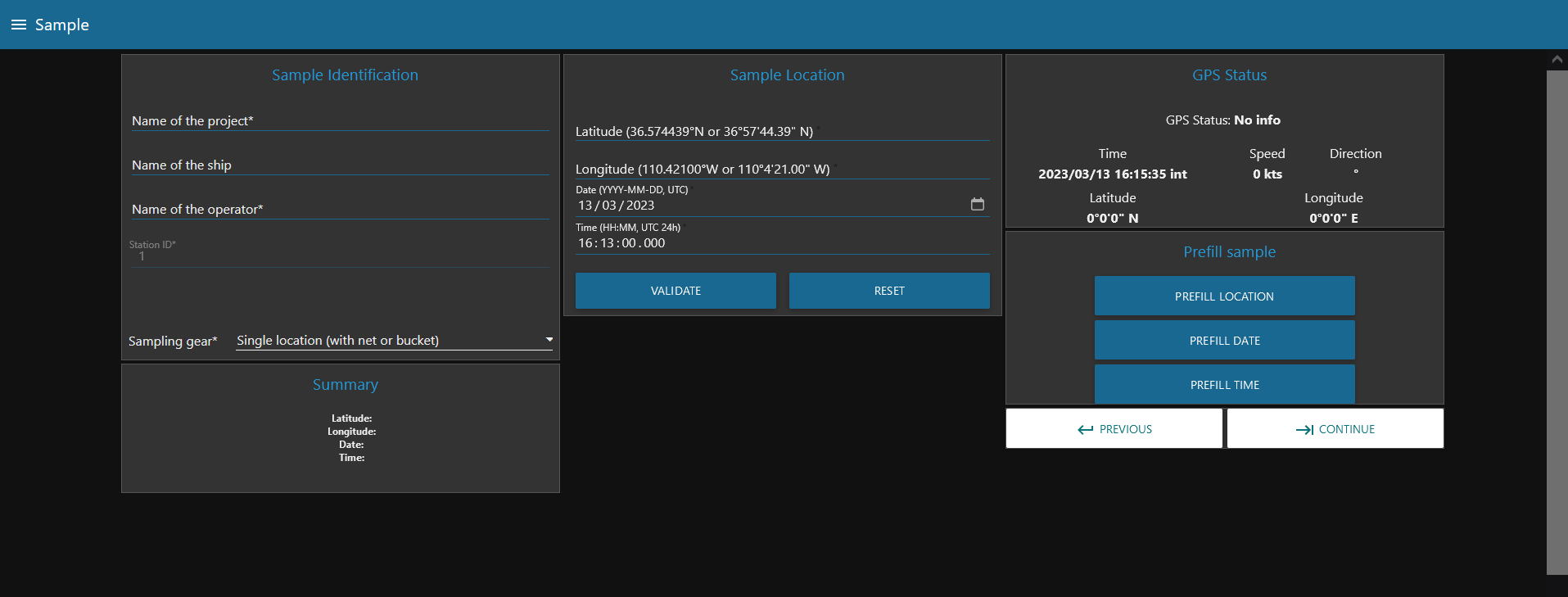Click the Sample Identification heading
The image size is (1568, 597).
pyautogui.click(x=345, y=75)
